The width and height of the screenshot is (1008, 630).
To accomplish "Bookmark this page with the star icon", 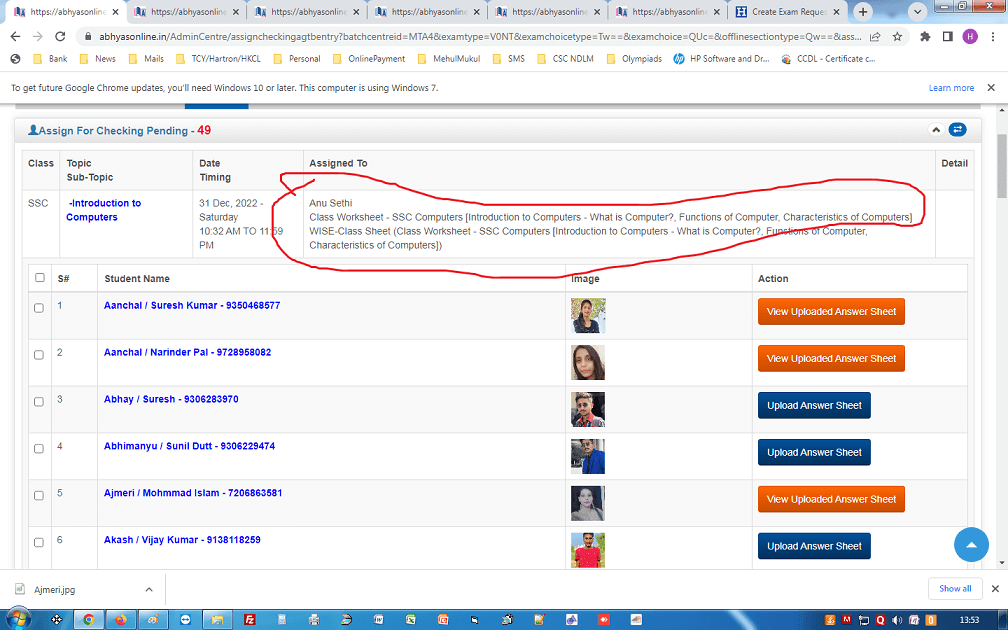I will (x=899, y=36).
